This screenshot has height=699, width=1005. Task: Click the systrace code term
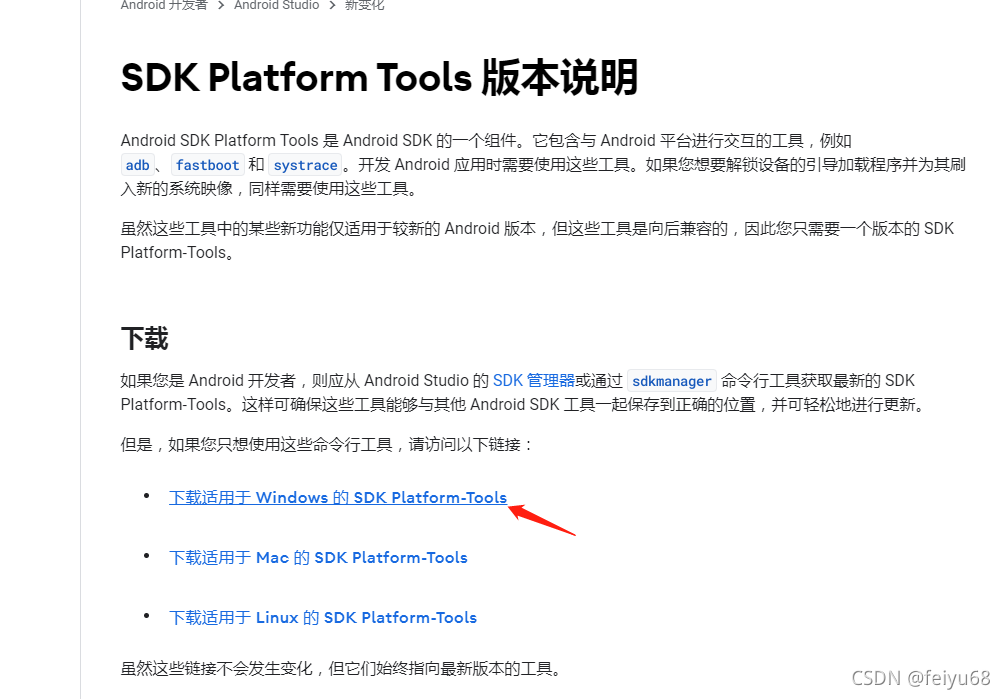coord(305,165)
